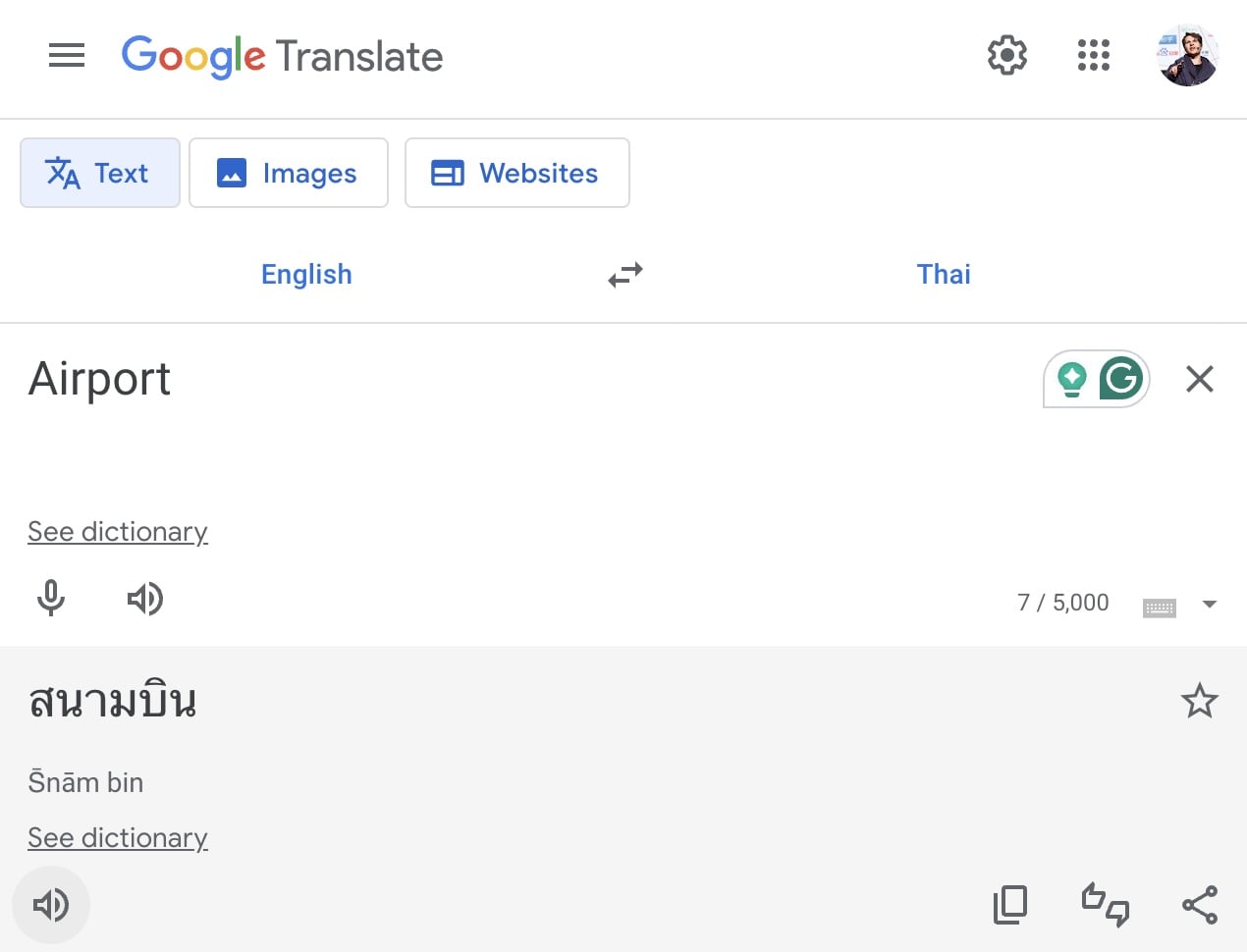Switch to the Images tab
1247x952 pixels.
pyautogui.click(x=289, y=174)
